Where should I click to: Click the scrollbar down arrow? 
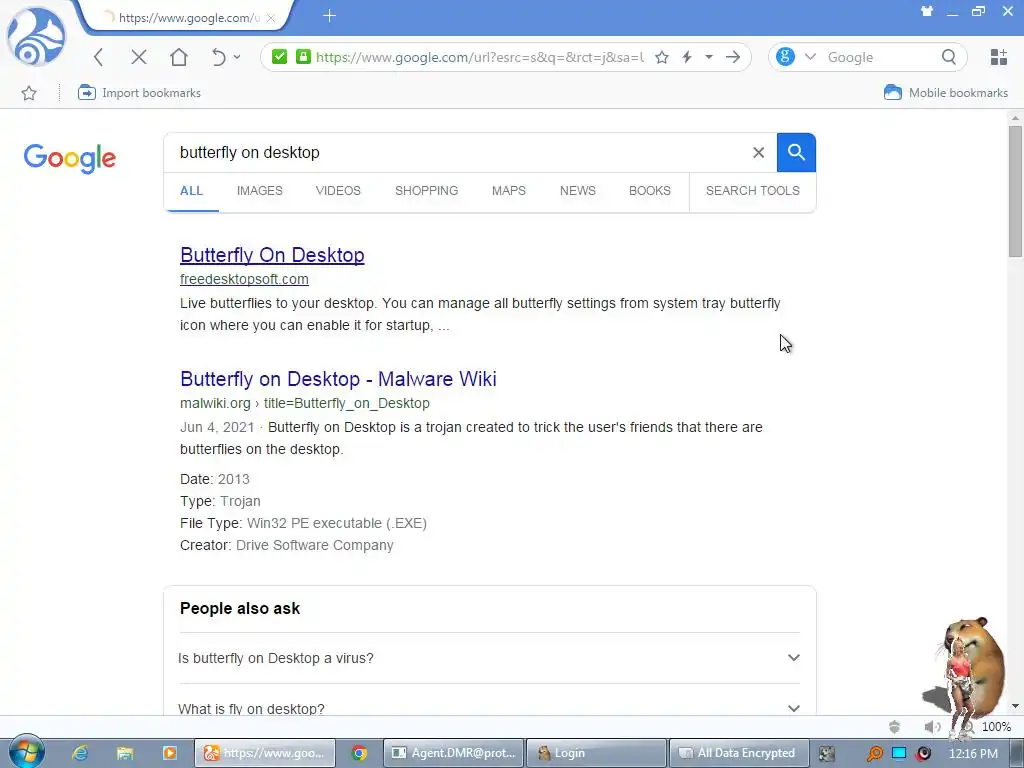click(1015, 706)
